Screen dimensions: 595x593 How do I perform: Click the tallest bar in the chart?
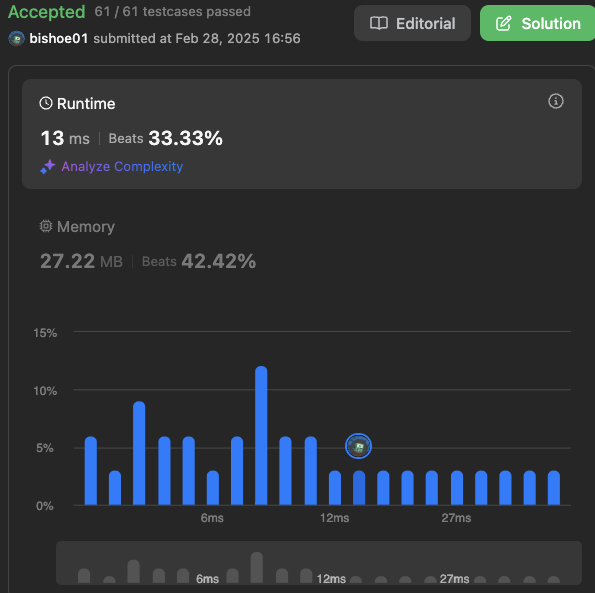[x=261, y=436]
